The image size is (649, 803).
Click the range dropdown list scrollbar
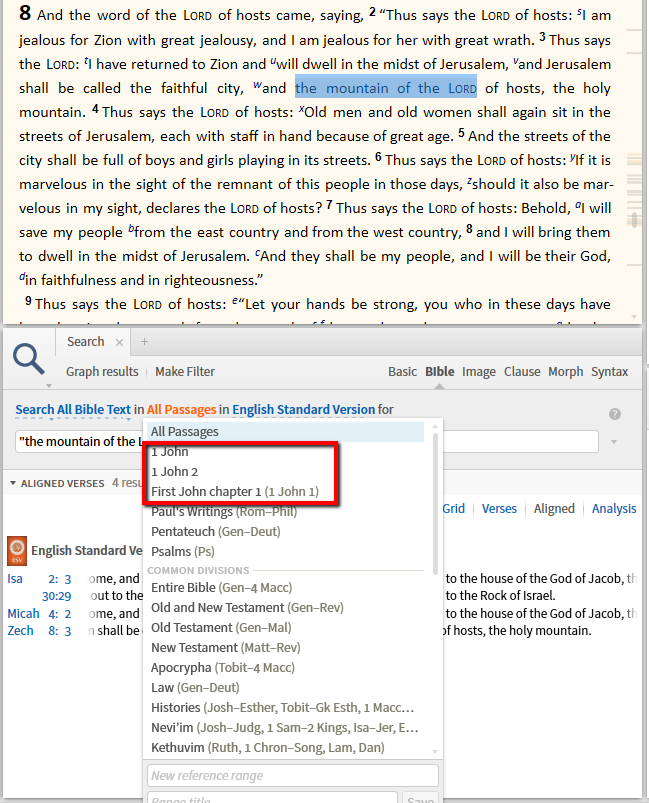435,504
